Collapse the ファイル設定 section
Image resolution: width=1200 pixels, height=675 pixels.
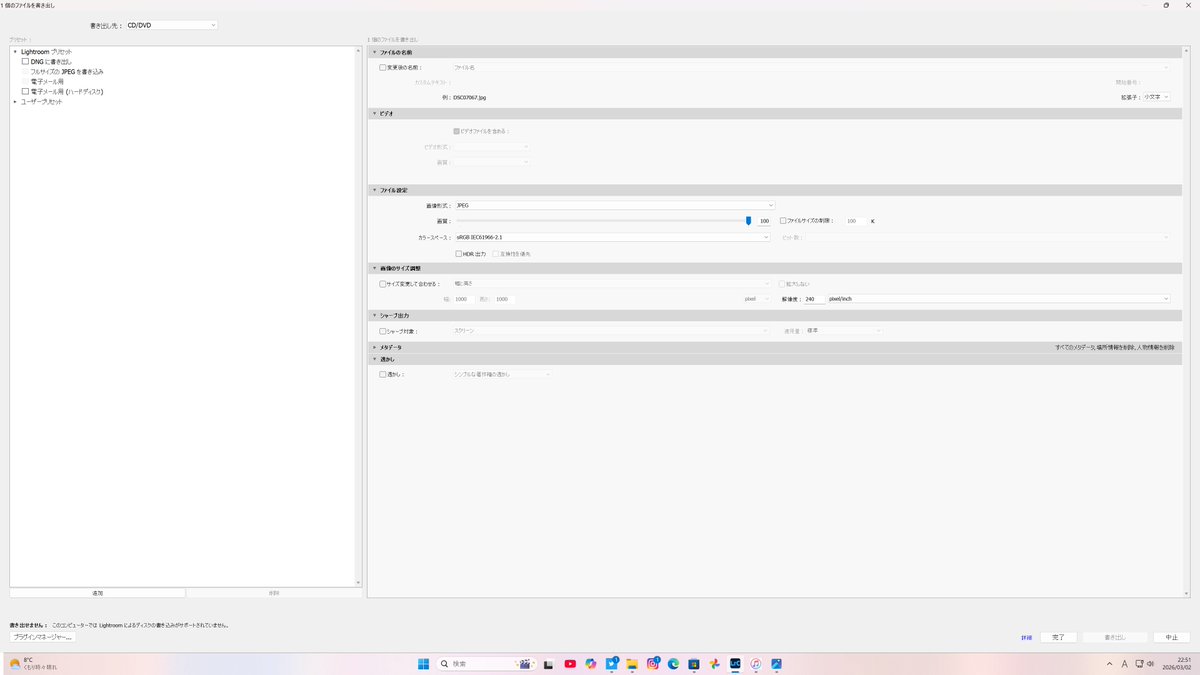pyautogui.click(x=374, y=190)
